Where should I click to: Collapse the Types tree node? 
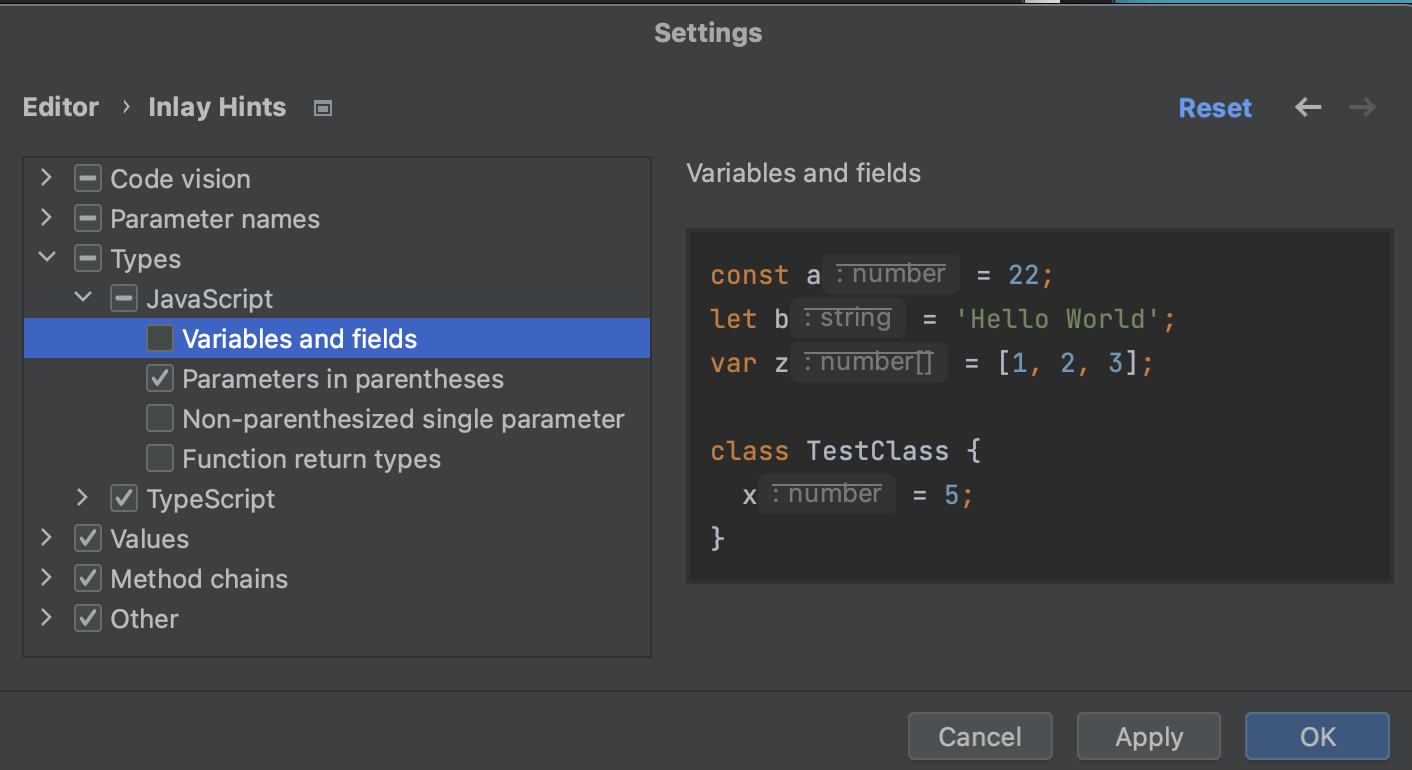click(46, 257)
